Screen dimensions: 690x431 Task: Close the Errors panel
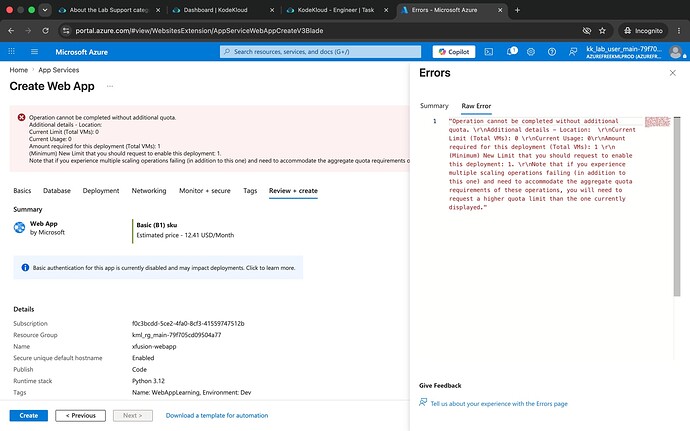pos(672,73)
